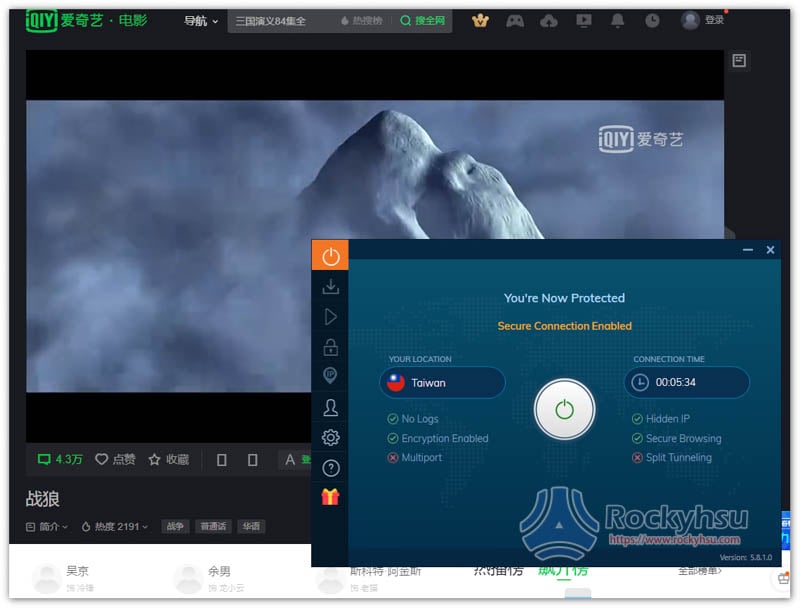This screenshot has height=608, width=800.
Task: Click the 战争 genre tag
Action: pos(175,526)
